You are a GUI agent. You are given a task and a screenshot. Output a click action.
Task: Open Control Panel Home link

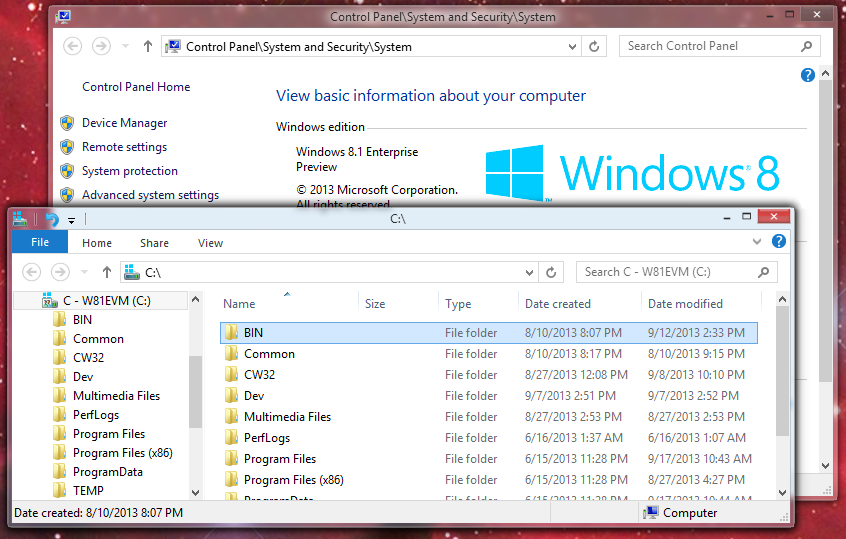coord(136,87)
